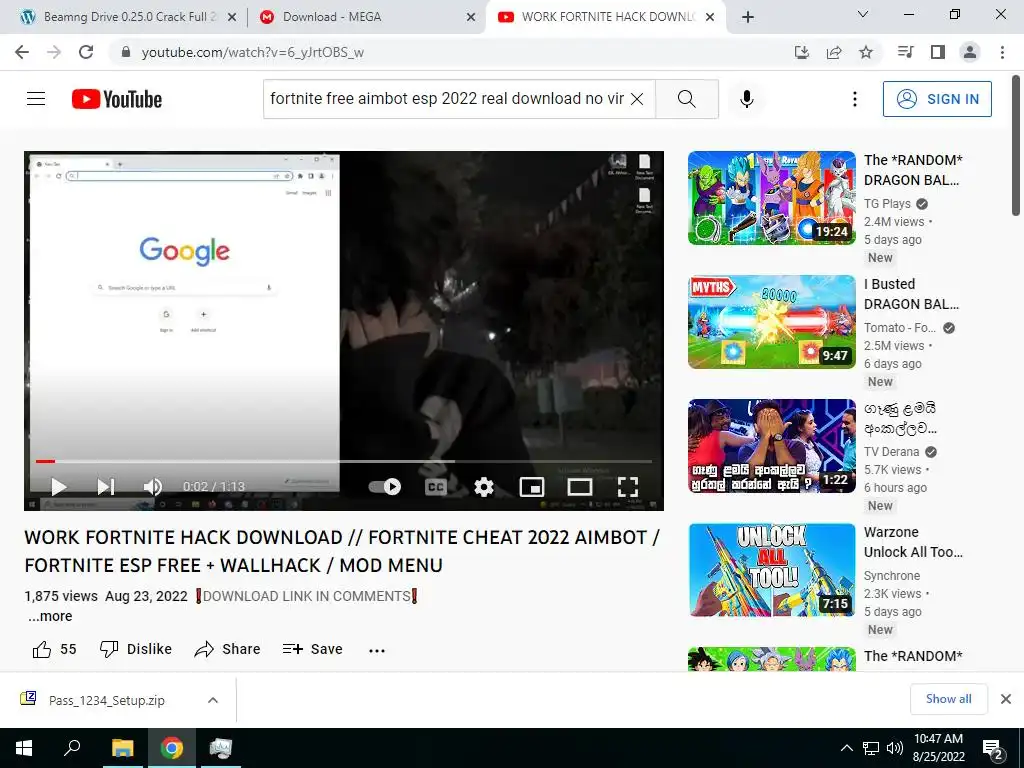Toggle closed captions CC
The image size is (1024, 768).
(x=435, y=487)
